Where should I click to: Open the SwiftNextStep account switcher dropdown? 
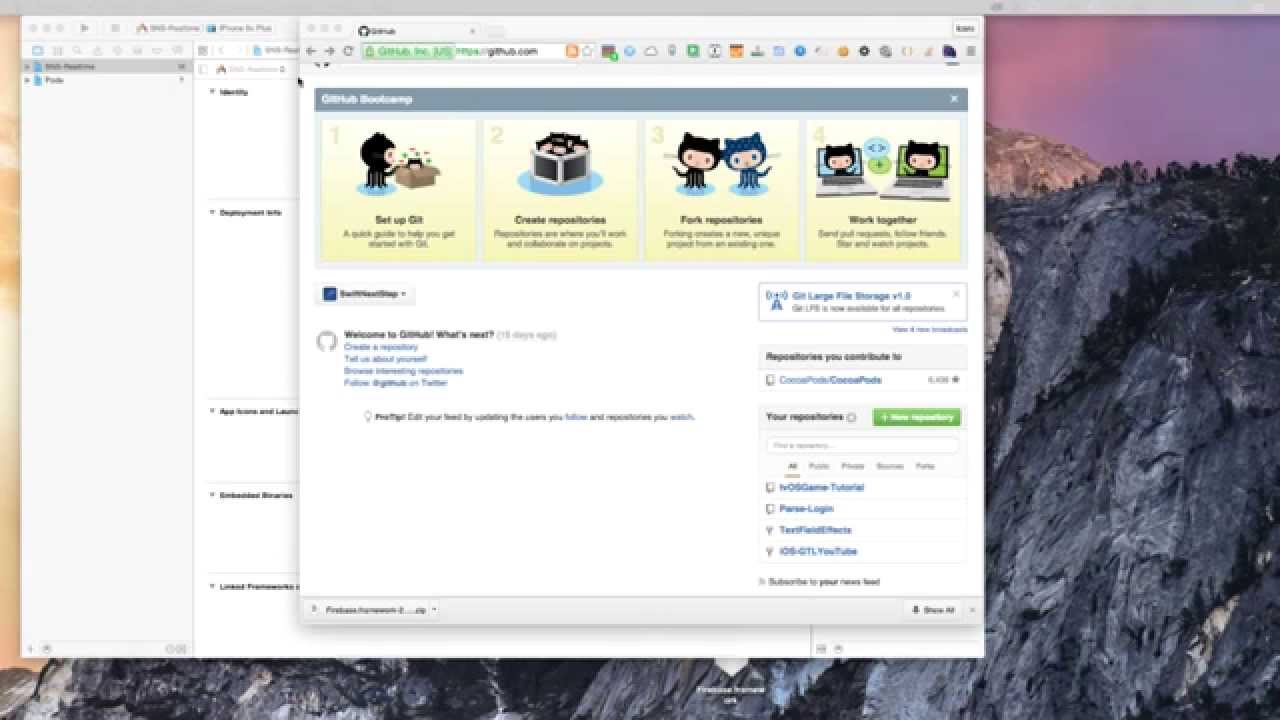point(365,294)
